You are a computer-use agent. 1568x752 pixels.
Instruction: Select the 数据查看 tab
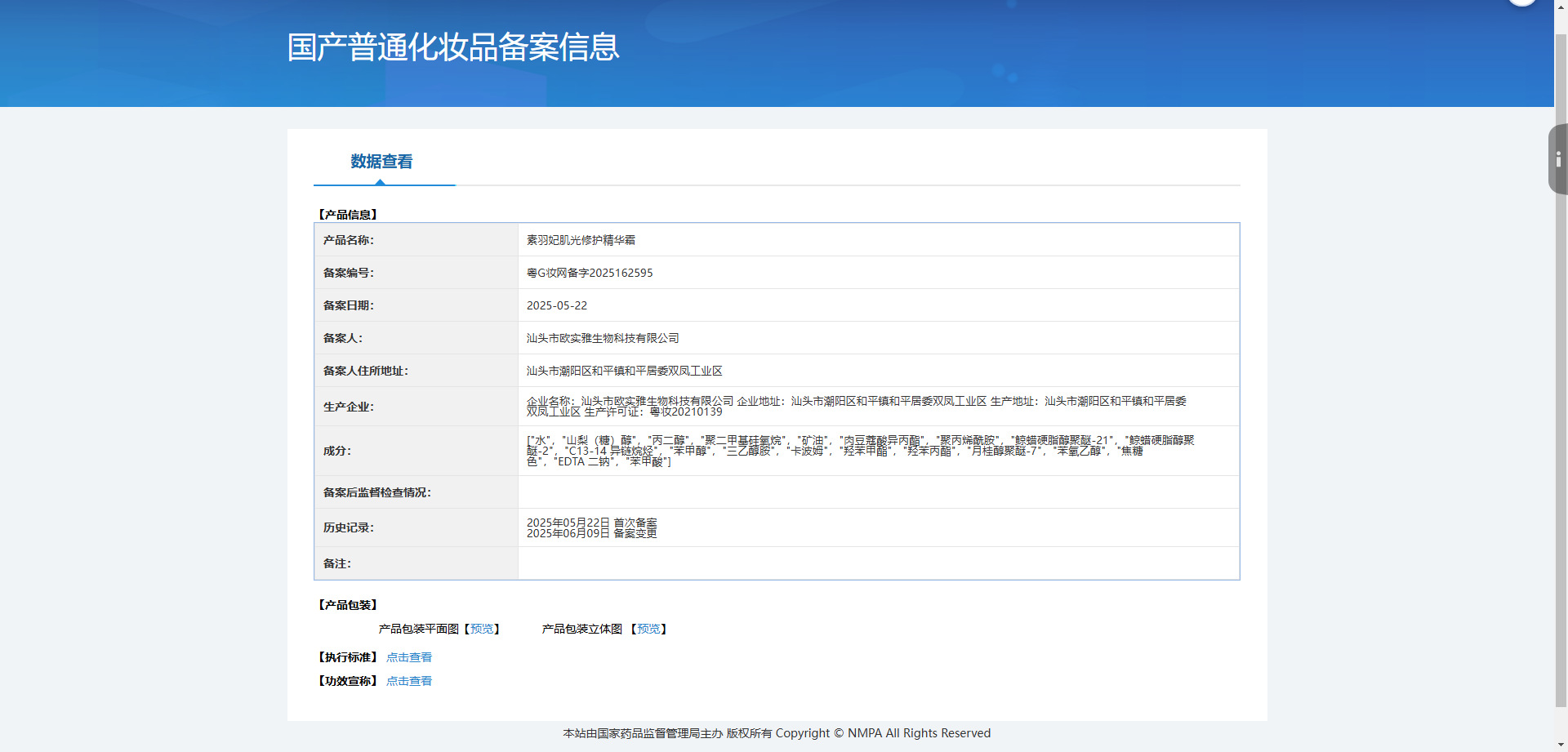381,162
